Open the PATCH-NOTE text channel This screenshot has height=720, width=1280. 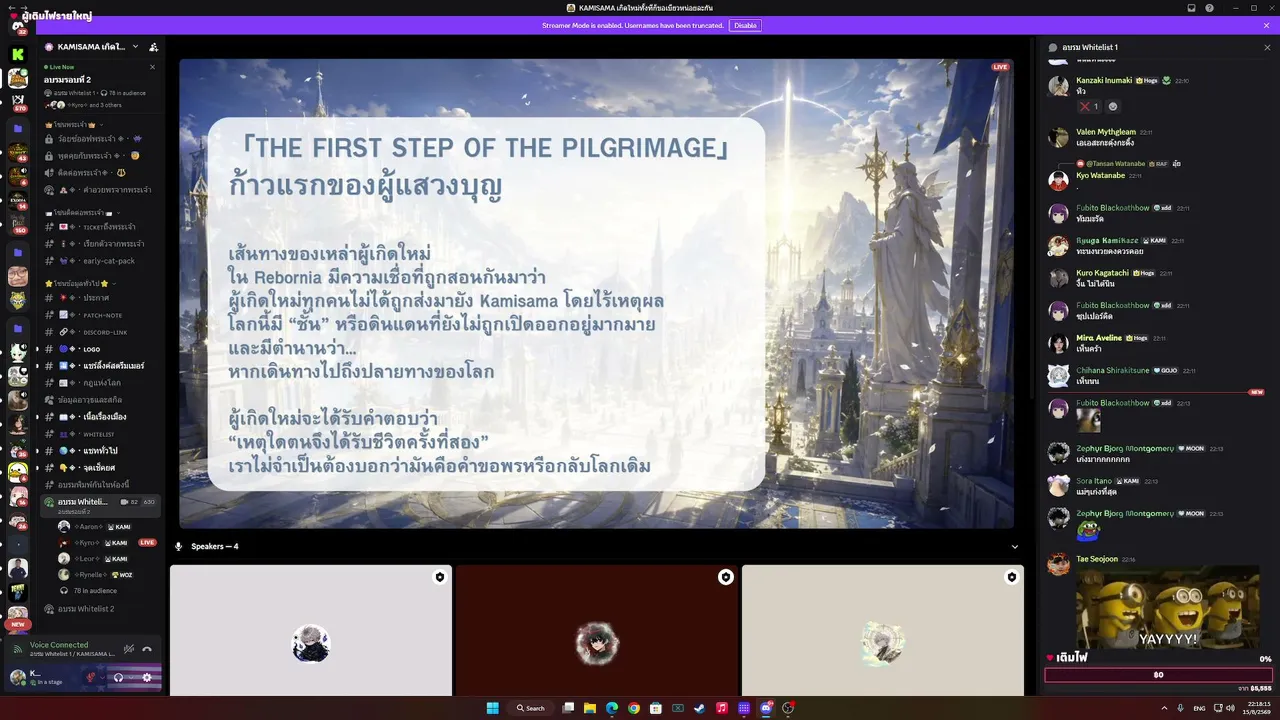click(100, 315)
